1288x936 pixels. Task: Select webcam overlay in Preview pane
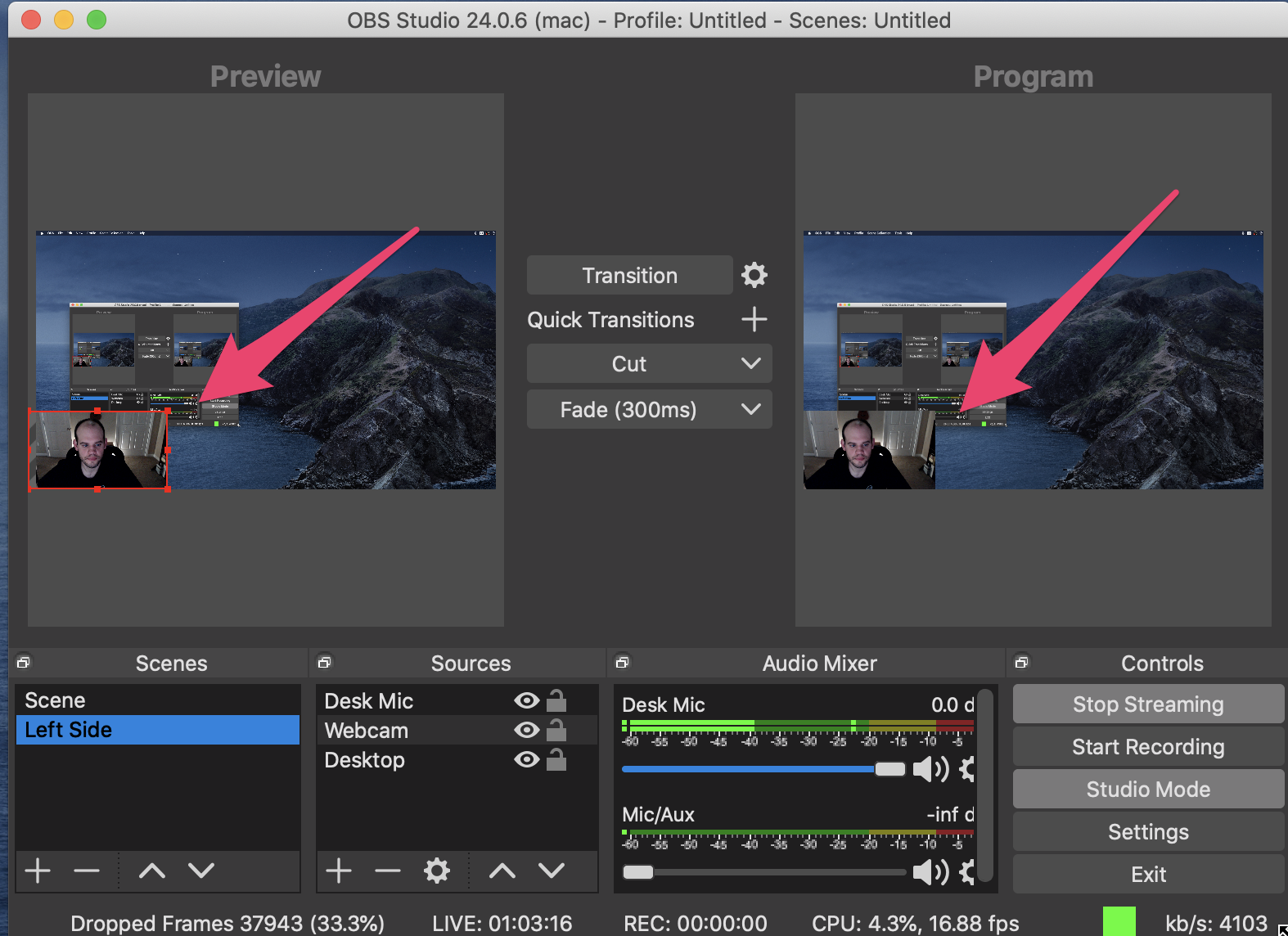98,450
